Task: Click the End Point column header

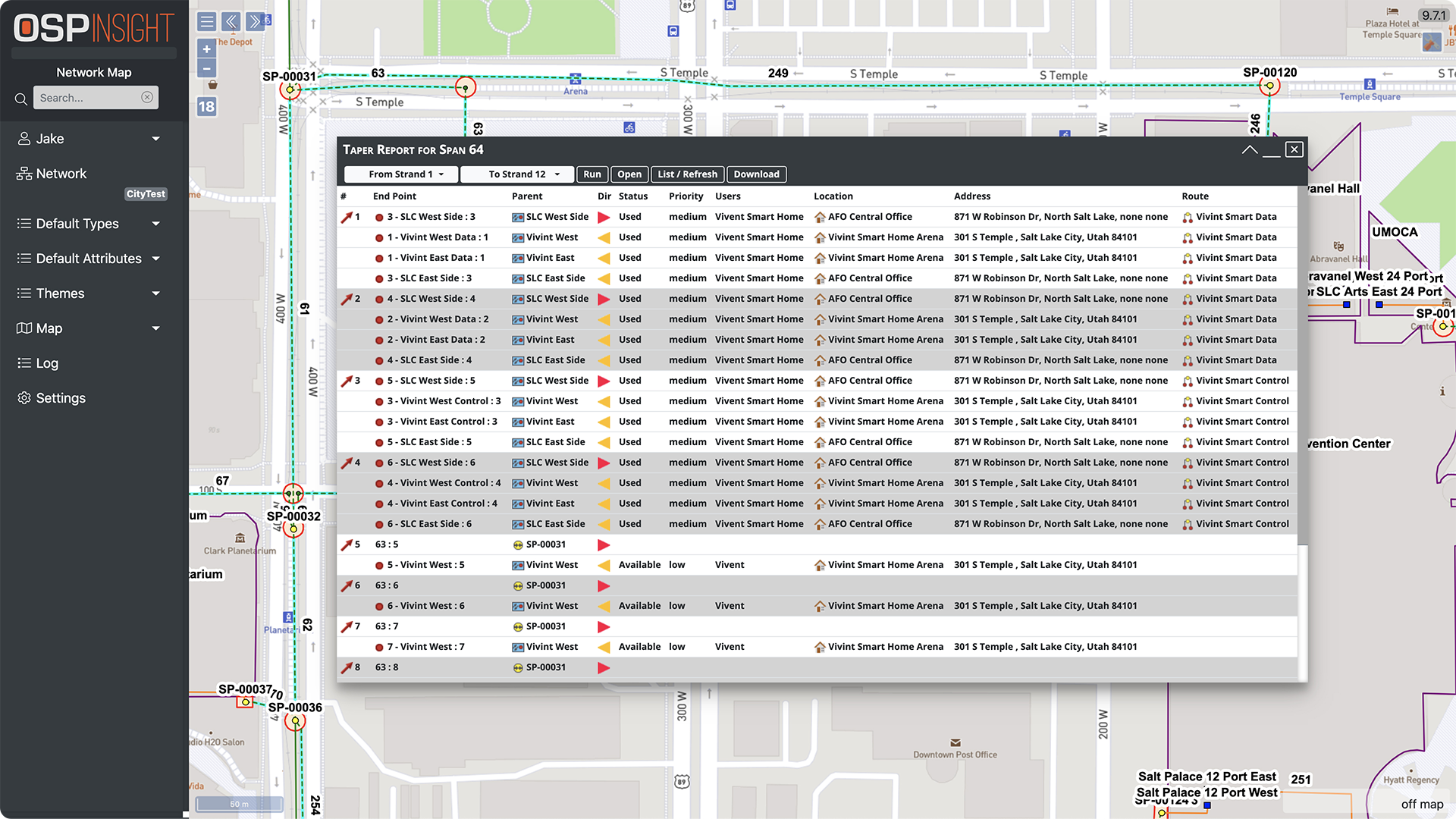Action: 394,196
